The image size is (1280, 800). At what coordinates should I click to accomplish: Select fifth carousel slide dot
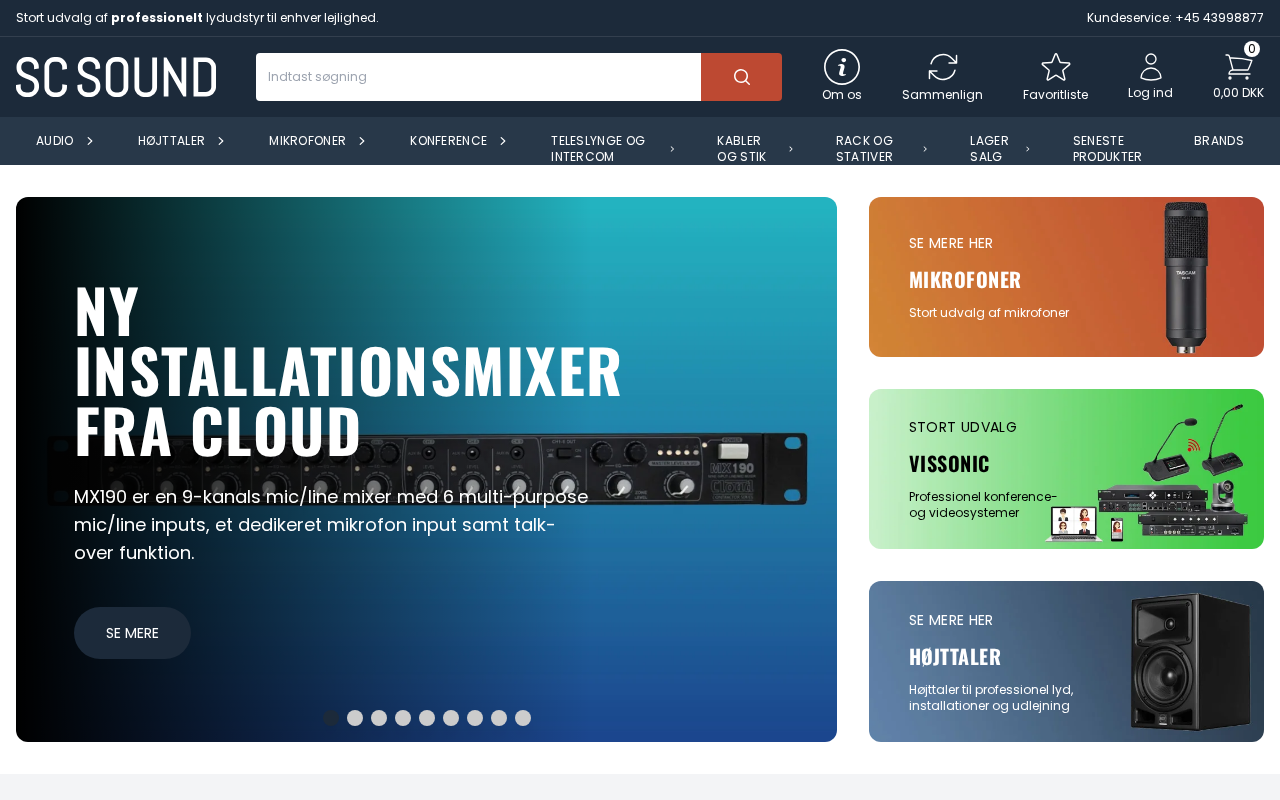click(x=427, y=718)
